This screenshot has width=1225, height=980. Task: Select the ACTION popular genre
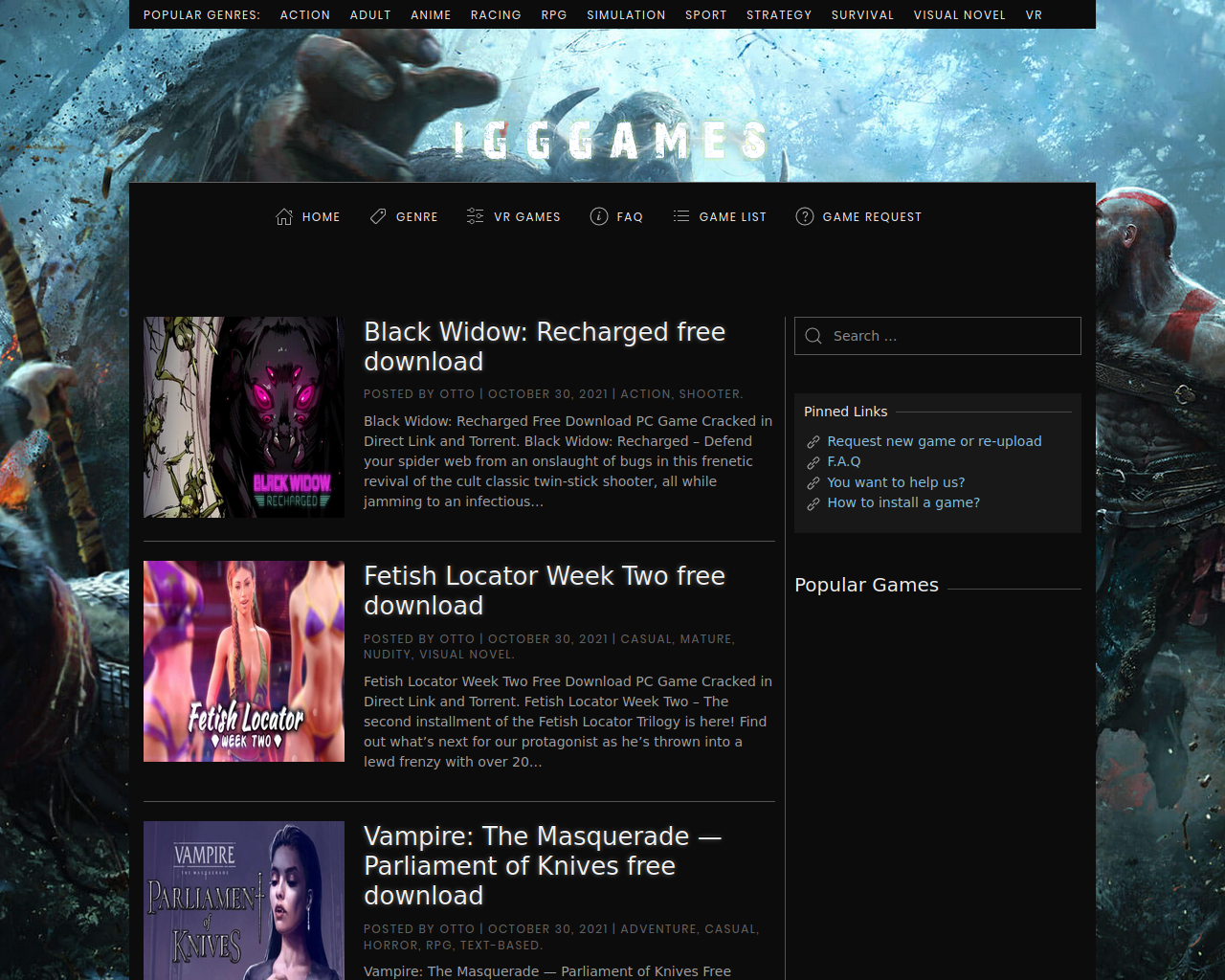(305, 15)
